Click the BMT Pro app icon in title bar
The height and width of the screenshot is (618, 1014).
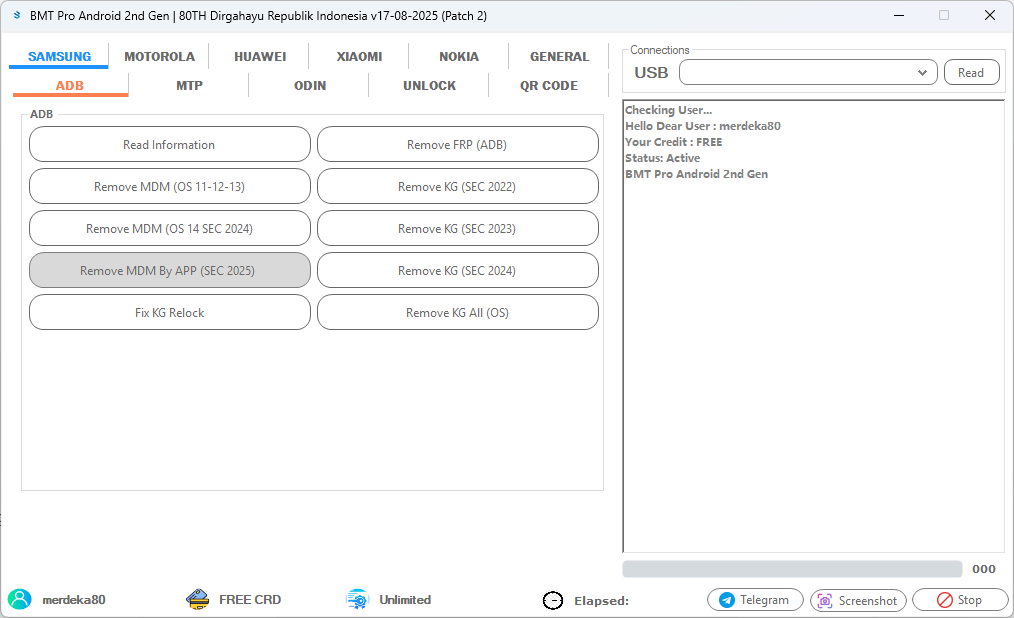[x=16, y=15]
